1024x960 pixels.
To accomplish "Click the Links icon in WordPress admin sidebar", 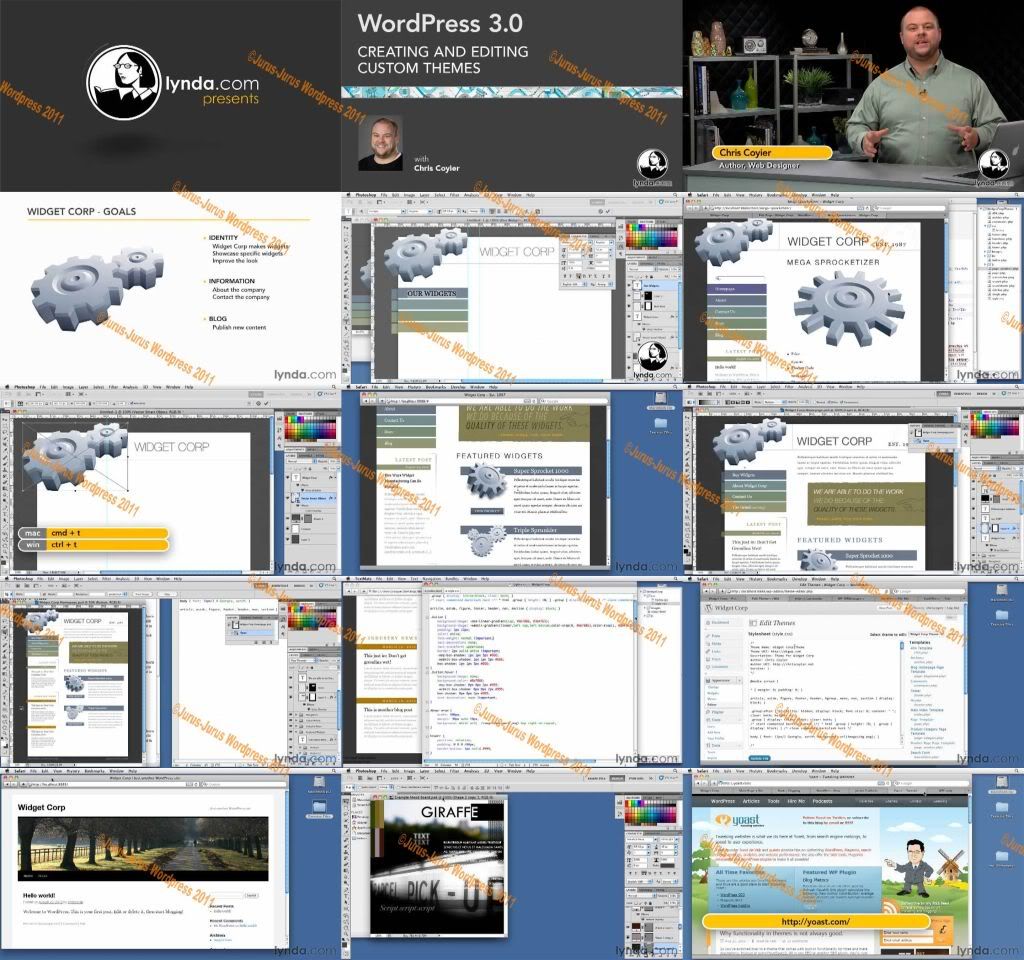I will pyautogui.click(x=707, y=651).
